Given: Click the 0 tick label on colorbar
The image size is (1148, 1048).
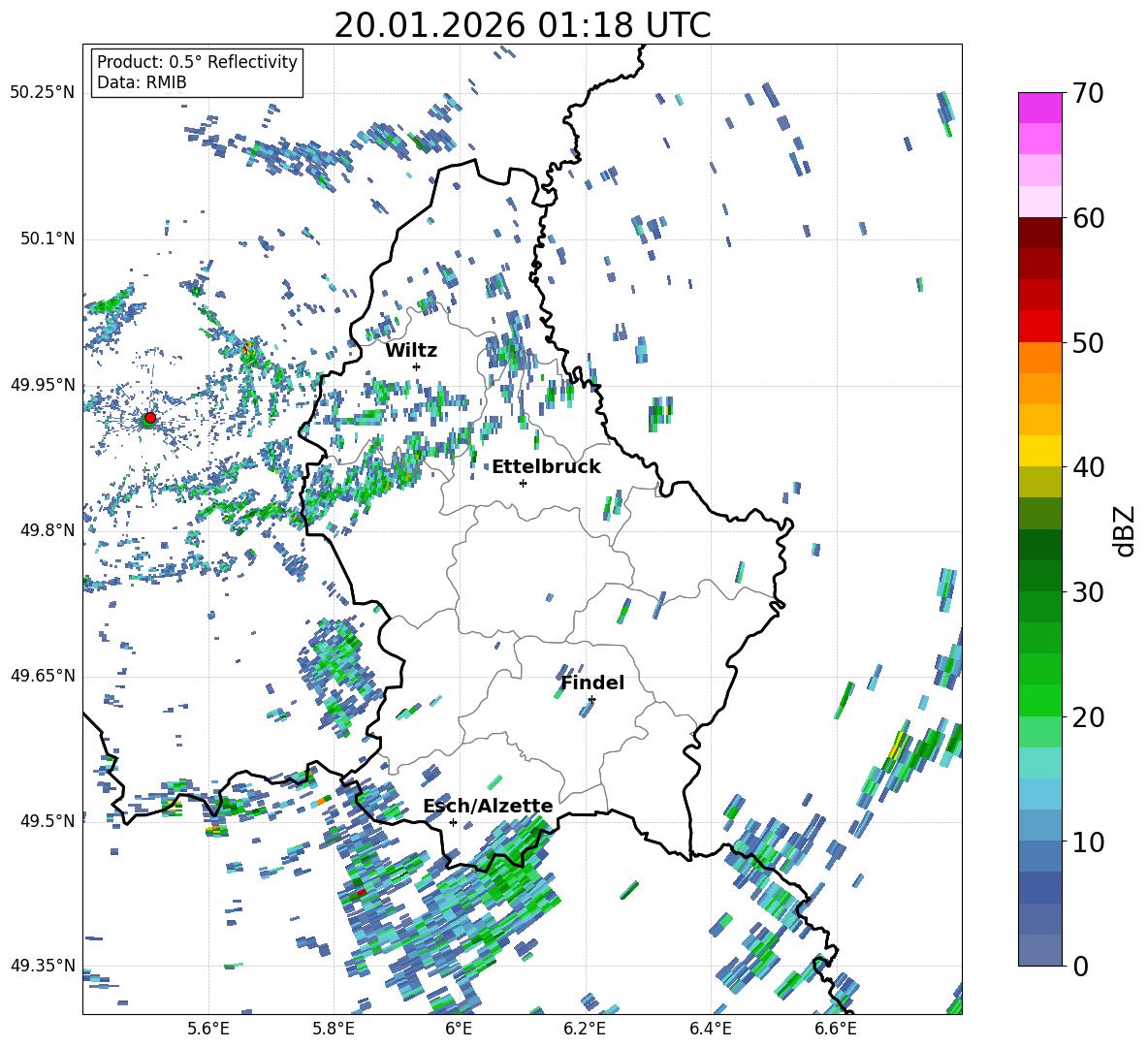Looking at the screenshot, I should (x=1080, y=966).
